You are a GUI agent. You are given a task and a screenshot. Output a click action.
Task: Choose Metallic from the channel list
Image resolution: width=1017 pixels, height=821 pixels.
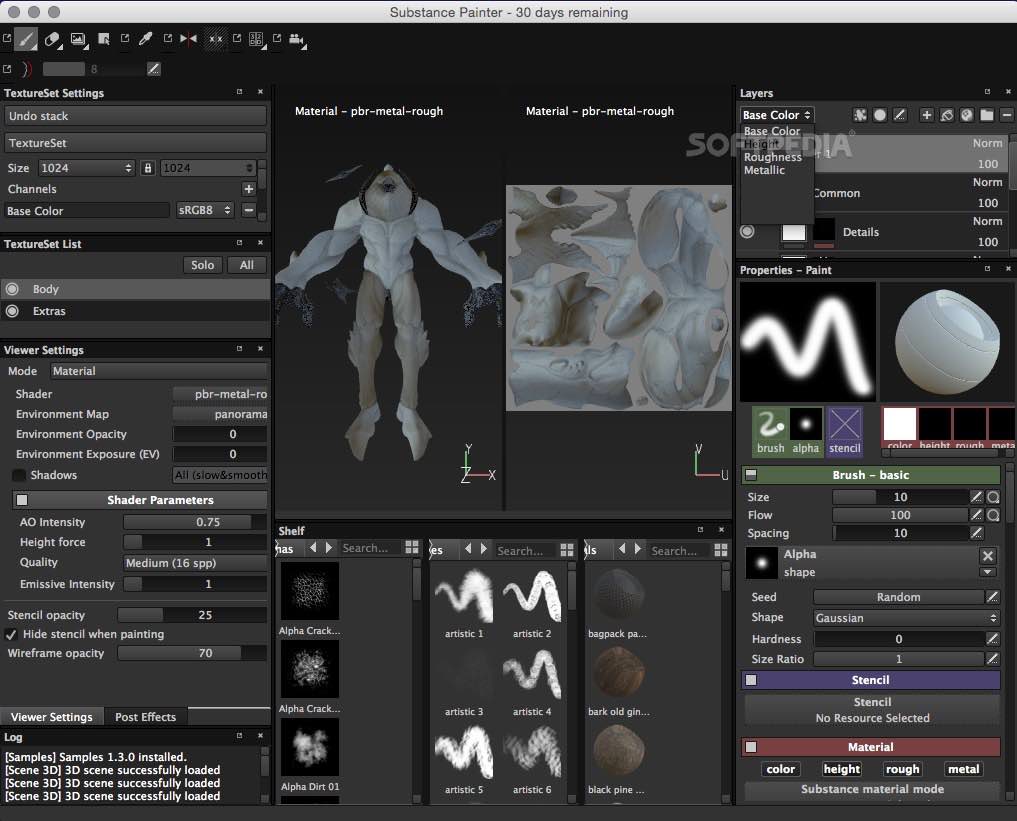coord(764,170)
